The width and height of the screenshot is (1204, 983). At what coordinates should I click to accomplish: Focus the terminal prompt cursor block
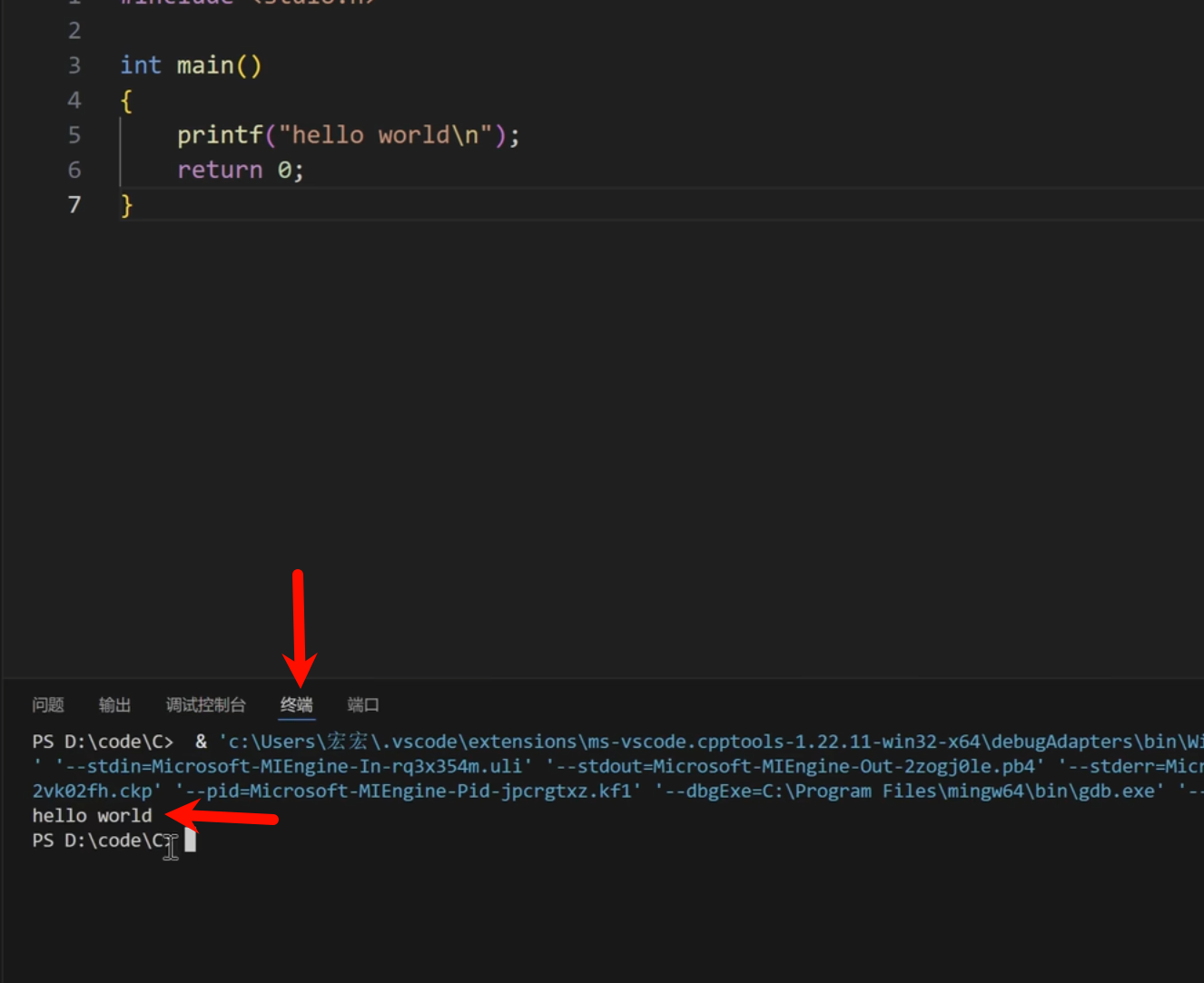click(191, 840)
